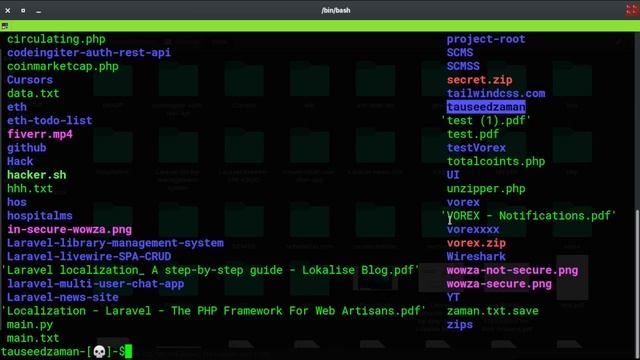This screenshot has height=360, width=640.
Task: Click the fiverr.mp4 file name
Action: click(x=40, y=134)
